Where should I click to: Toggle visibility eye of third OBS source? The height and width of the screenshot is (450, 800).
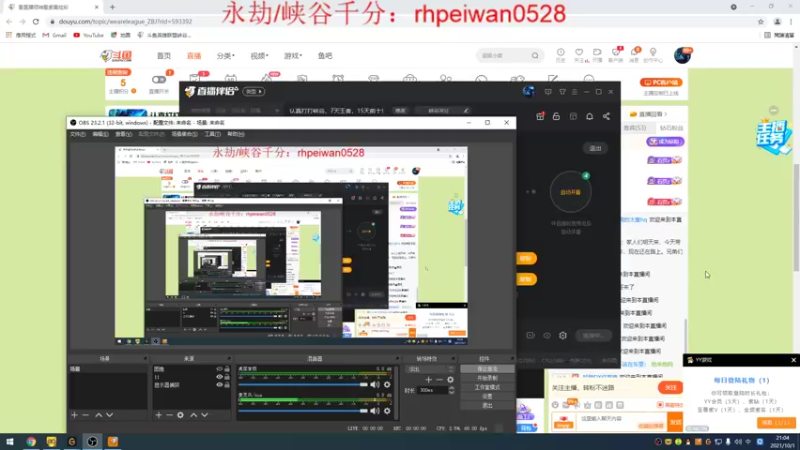[220, 385]
